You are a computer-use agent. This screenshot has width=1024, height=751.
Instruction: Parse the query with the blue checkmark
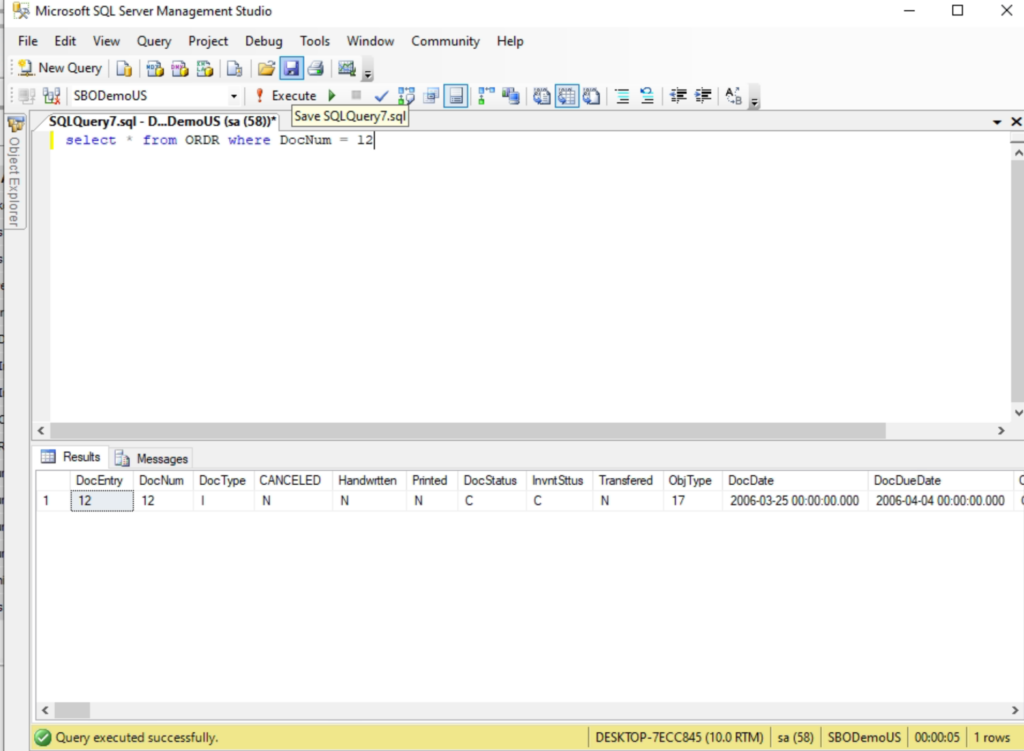(x=381, y=96)
